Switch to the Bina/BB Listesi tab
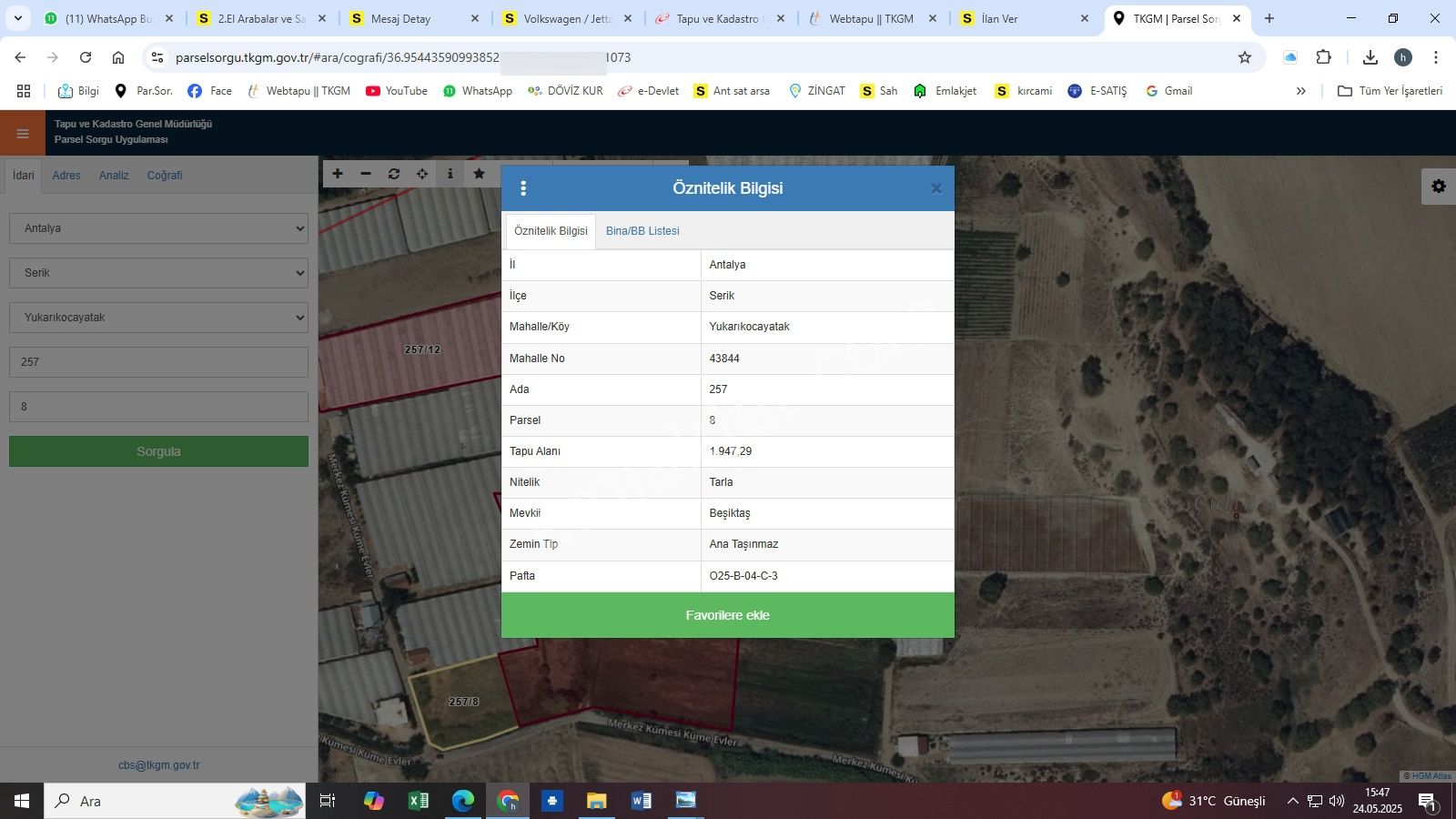The image size is (1456, 819). [x=642, y=231]
